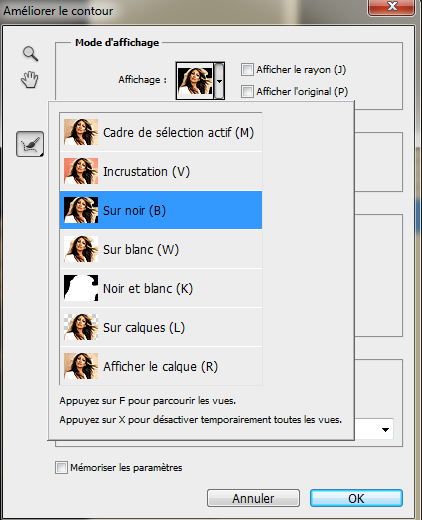Image resolution: width=422 pixels, height=520 pixels.
Task: Click the Noir et blanc mask icon
Action: (81, 288)
